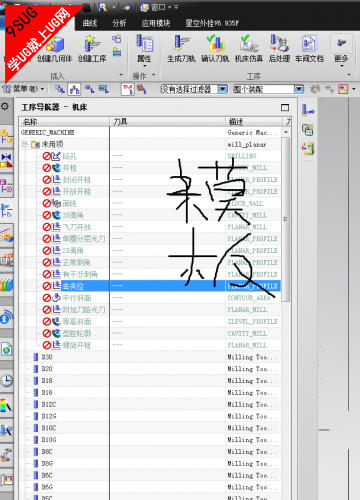Select the 开放开粗 operation

(x=77, y=192)
